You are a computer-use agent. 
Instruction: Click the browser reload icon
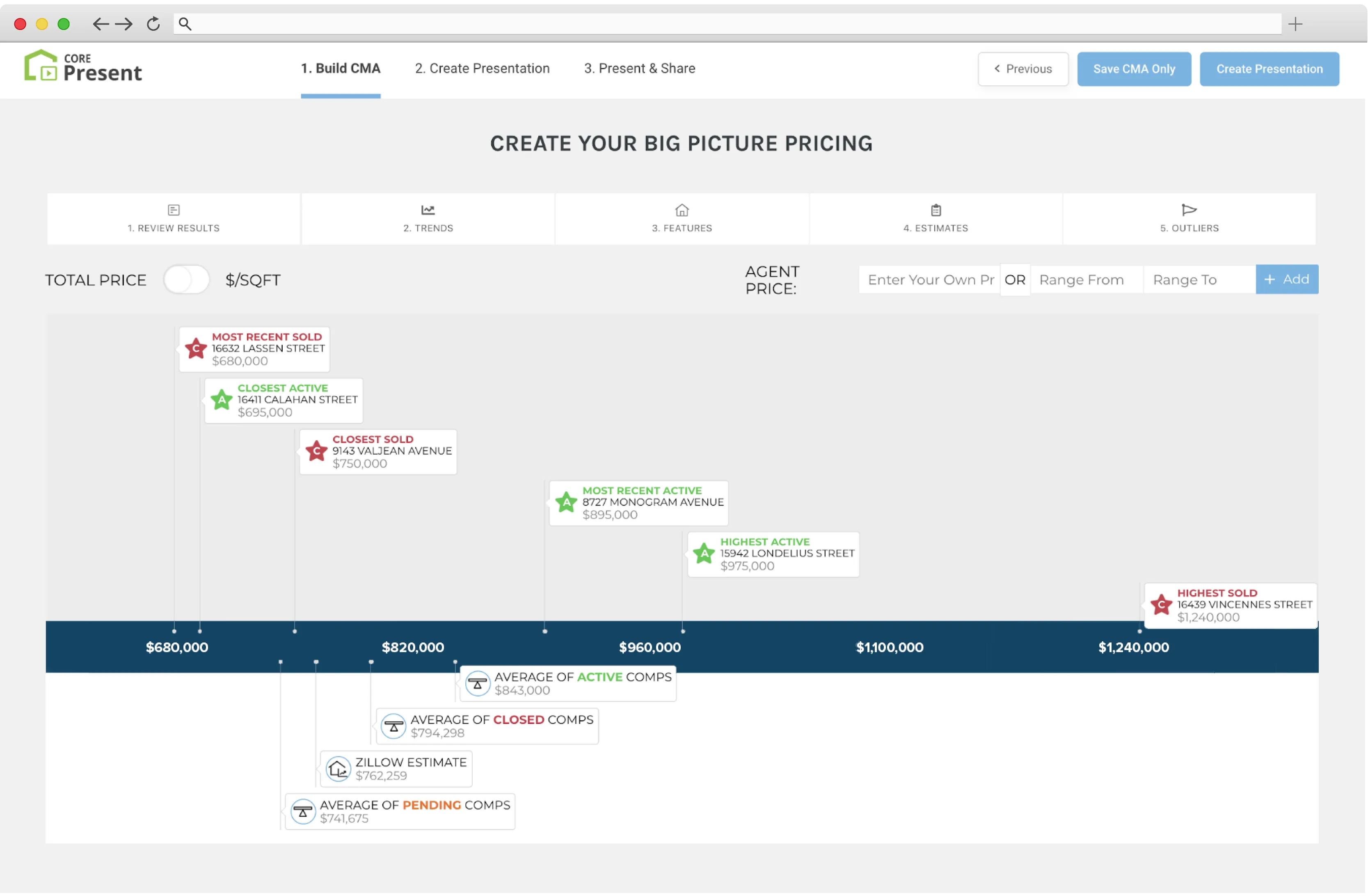pos(153,23)
